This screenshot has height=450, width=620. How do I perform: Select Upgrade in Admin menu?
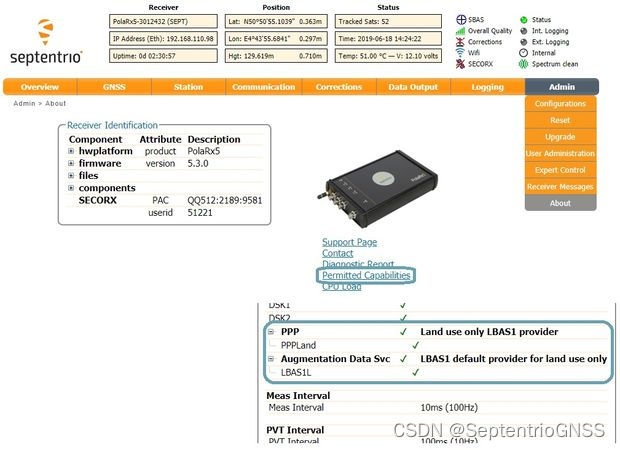tap(560, 137)
